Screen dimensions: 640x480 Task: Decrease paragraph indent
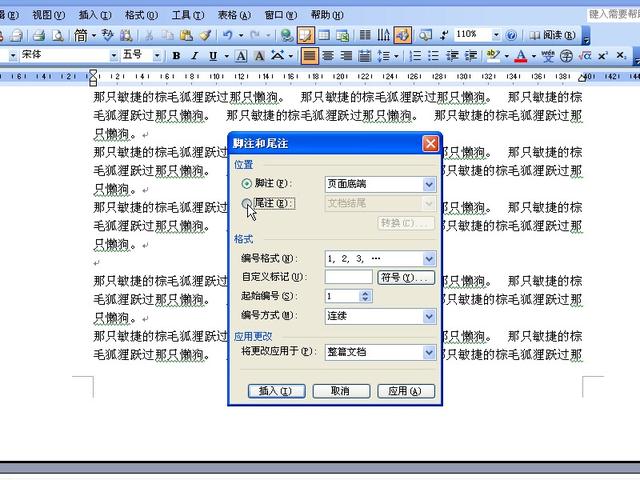click(452, 56)
